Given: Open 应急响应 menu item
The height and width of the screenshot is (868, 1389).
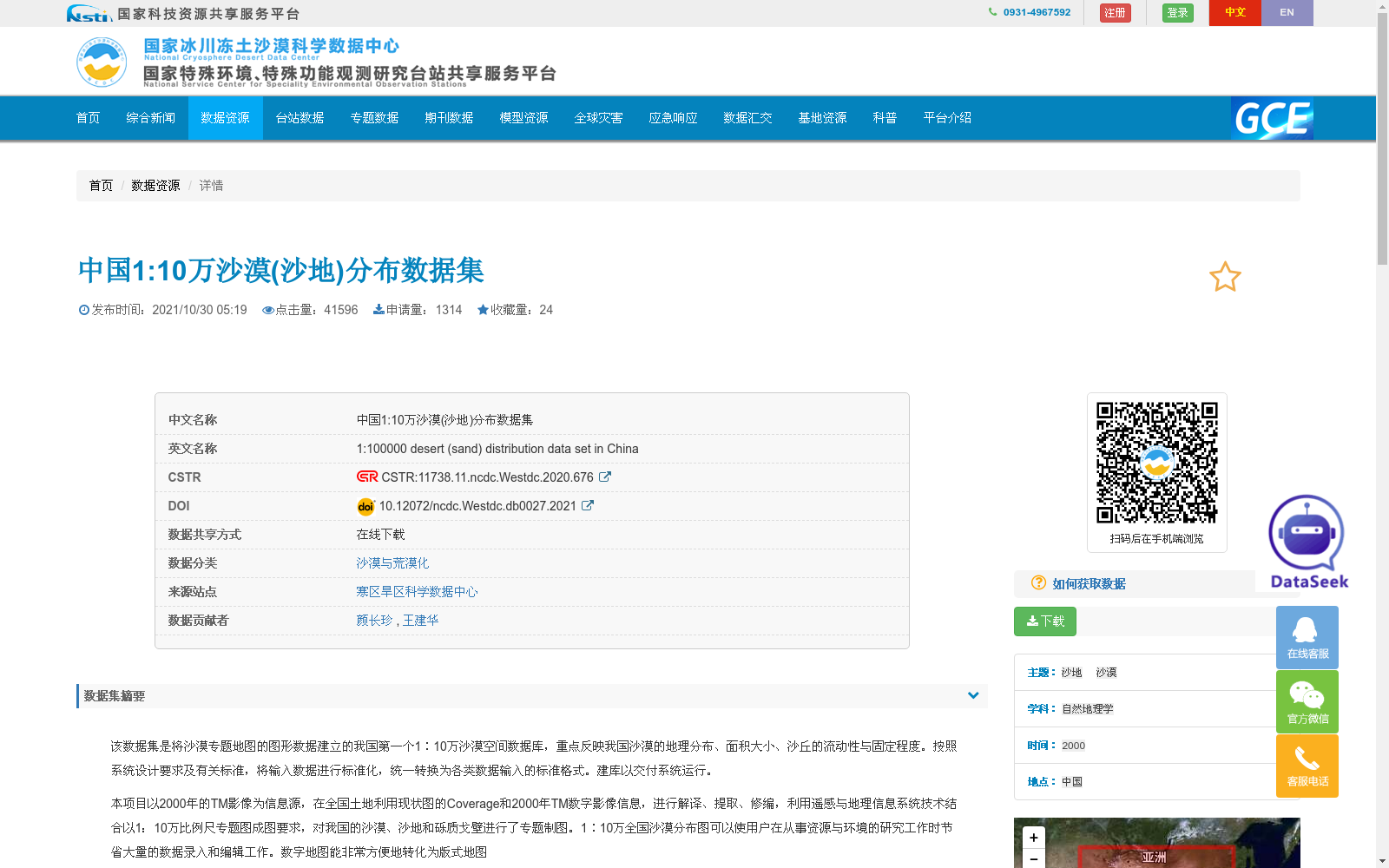Looking at the screenshot, I should click(x=674, y=118).
